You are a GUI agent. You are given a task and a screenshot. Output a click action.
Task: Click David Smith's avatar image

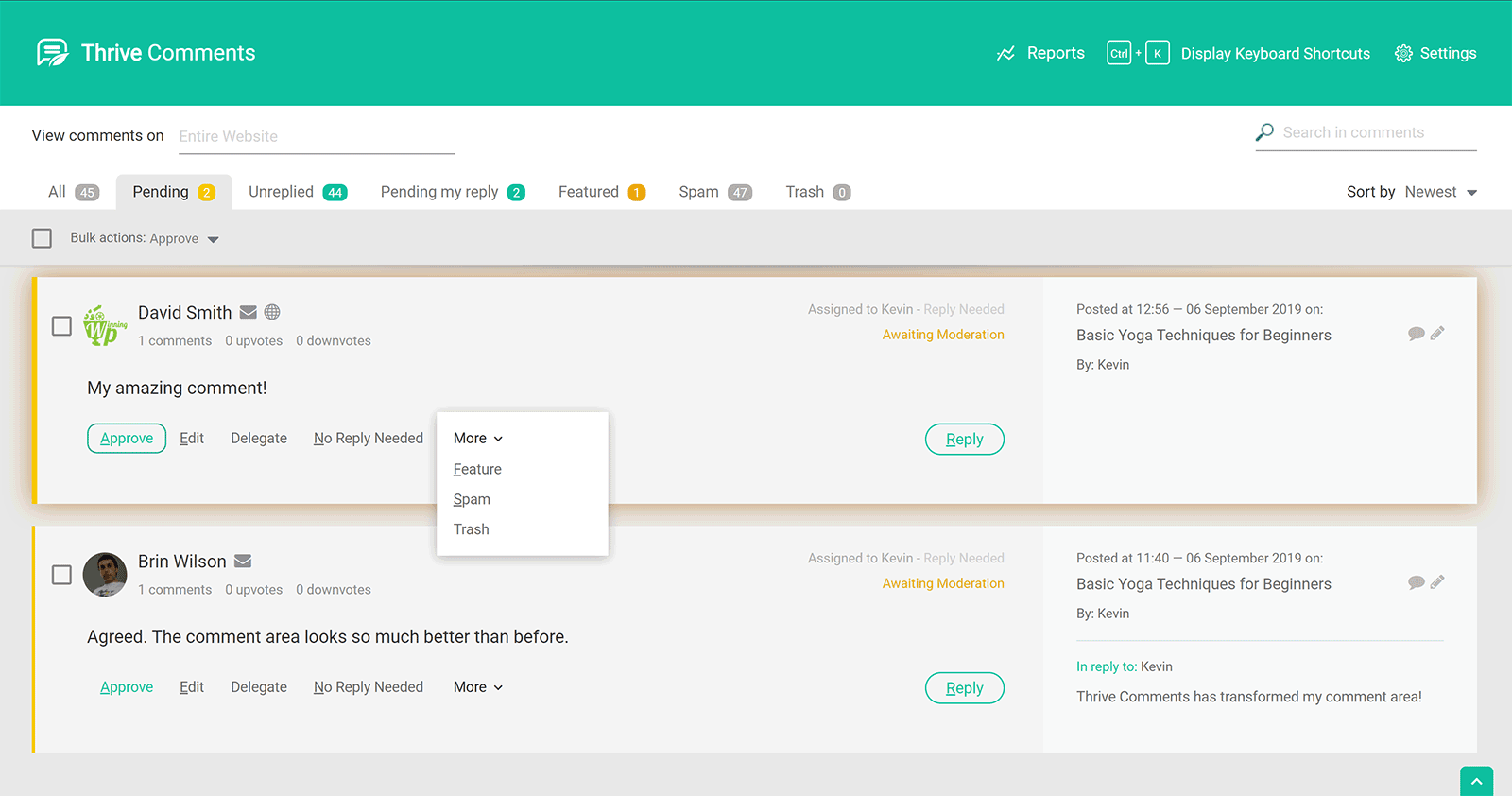tap(105, 325)
